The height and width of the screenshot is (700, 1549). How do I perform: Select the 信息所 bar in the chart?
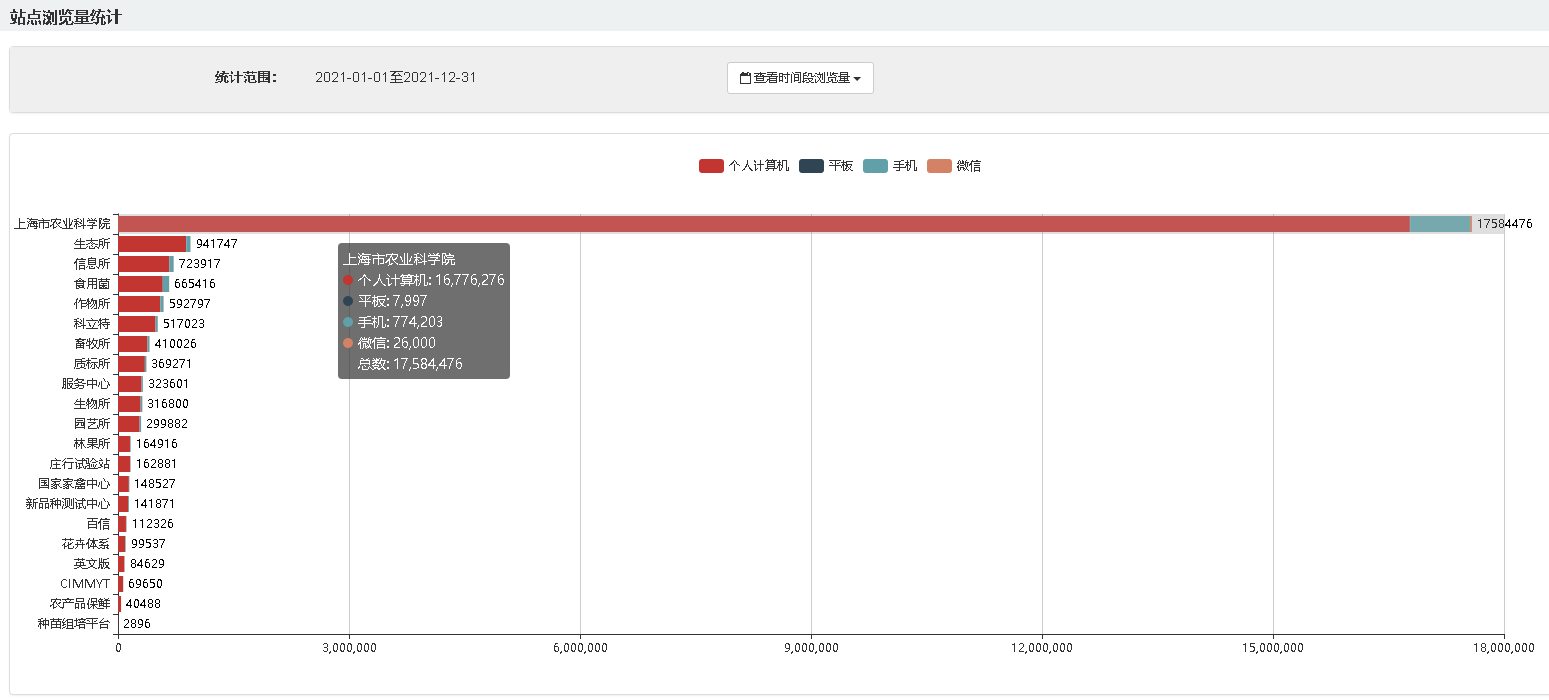coord(143,264)
